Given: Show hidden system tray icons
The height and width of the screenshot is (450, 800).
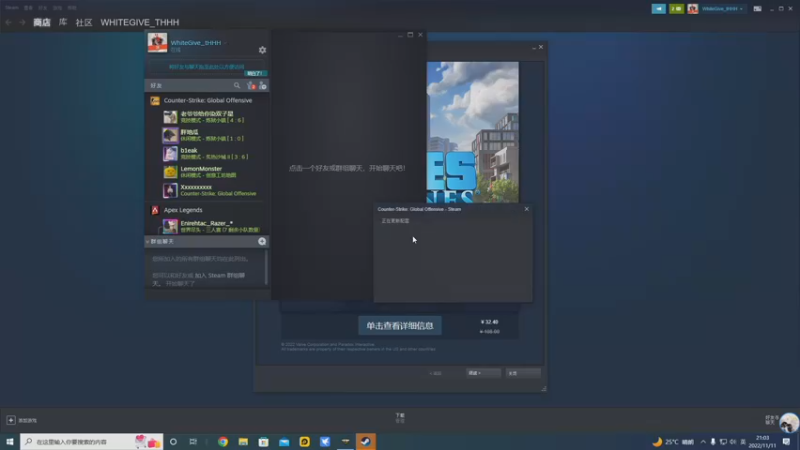Looking at the screenshot, I should click(703, 442).
